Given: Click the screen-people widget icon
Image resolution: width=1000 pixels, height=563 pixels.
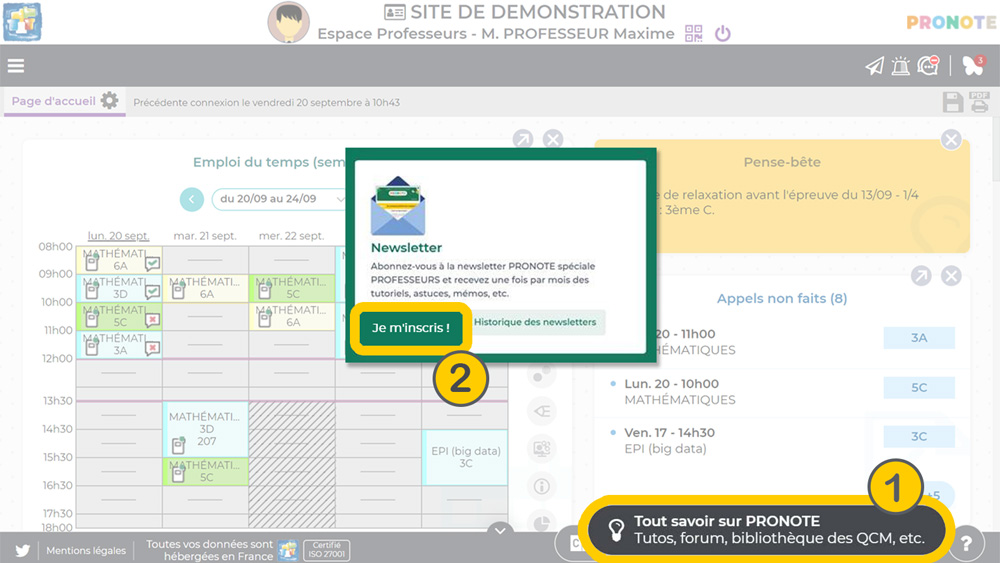Looking at the screenshot, I should click(x=541, y=449).
